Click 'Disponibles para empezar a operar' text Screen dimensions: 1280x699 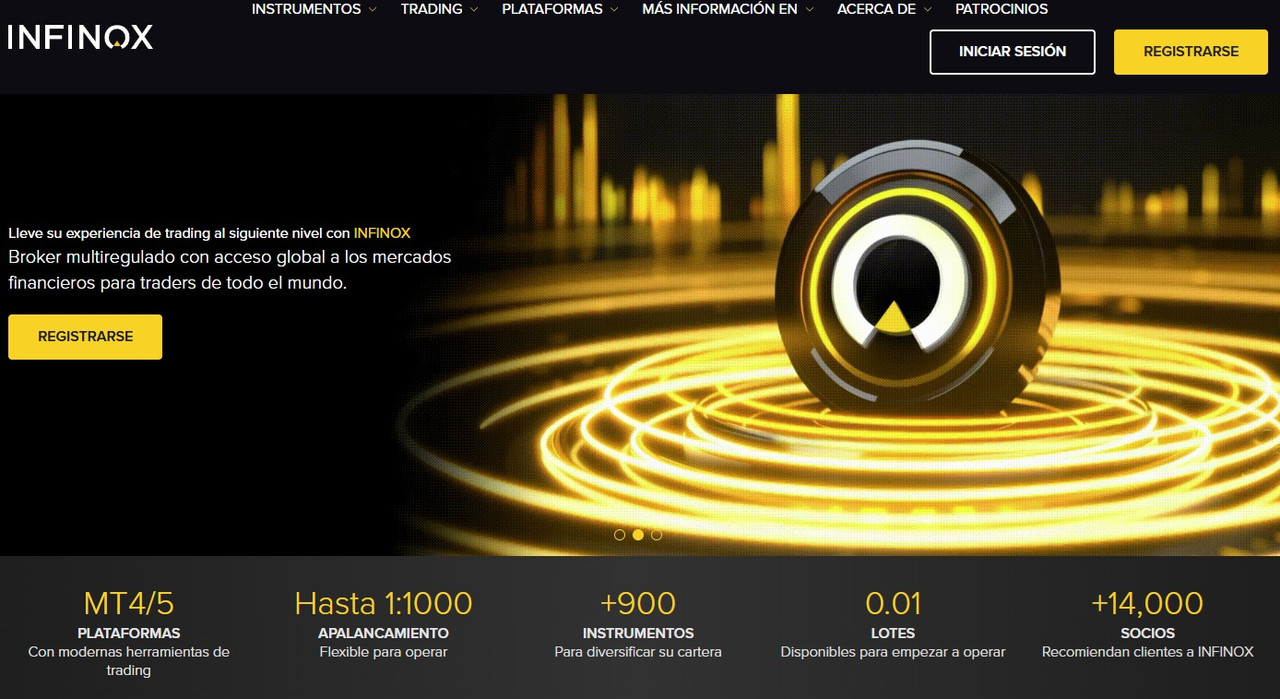pos(893,652)
